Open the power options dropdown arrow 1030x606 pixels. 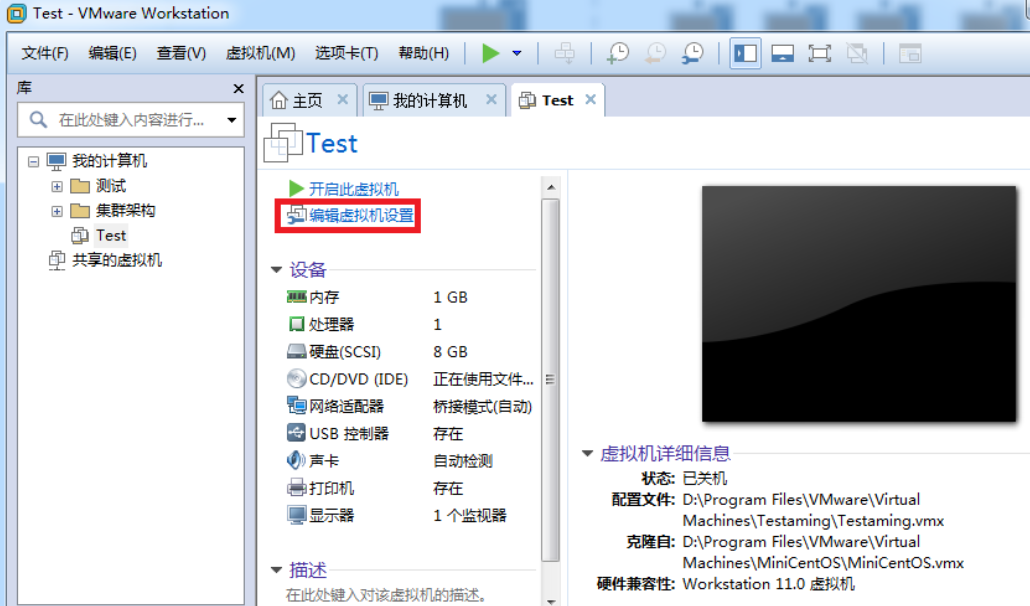pyautogui.click(x=517, y=53)
